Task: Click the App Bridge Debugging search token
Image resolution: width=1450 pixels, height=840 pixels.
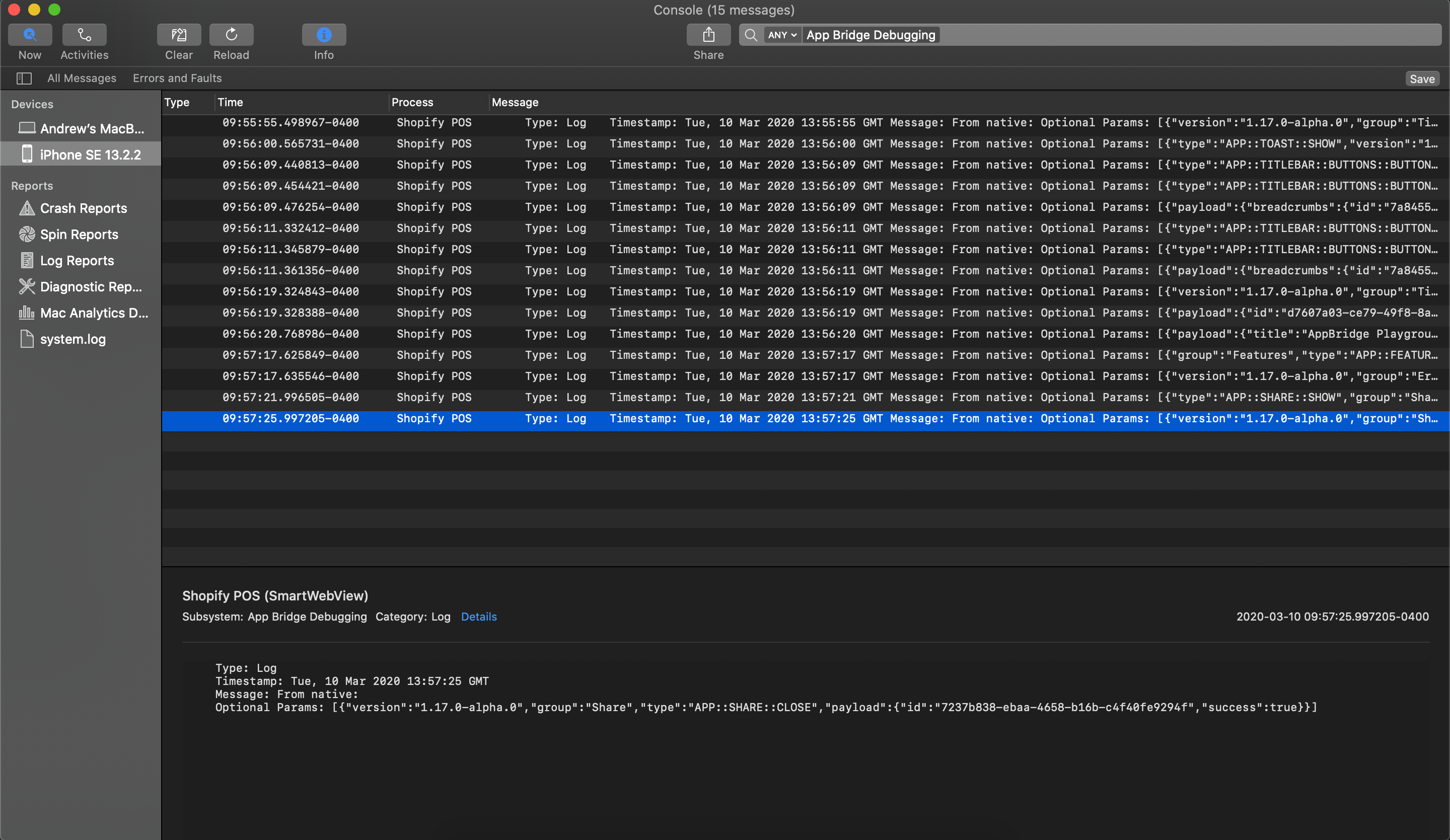Action: click(x=871, y=35)
